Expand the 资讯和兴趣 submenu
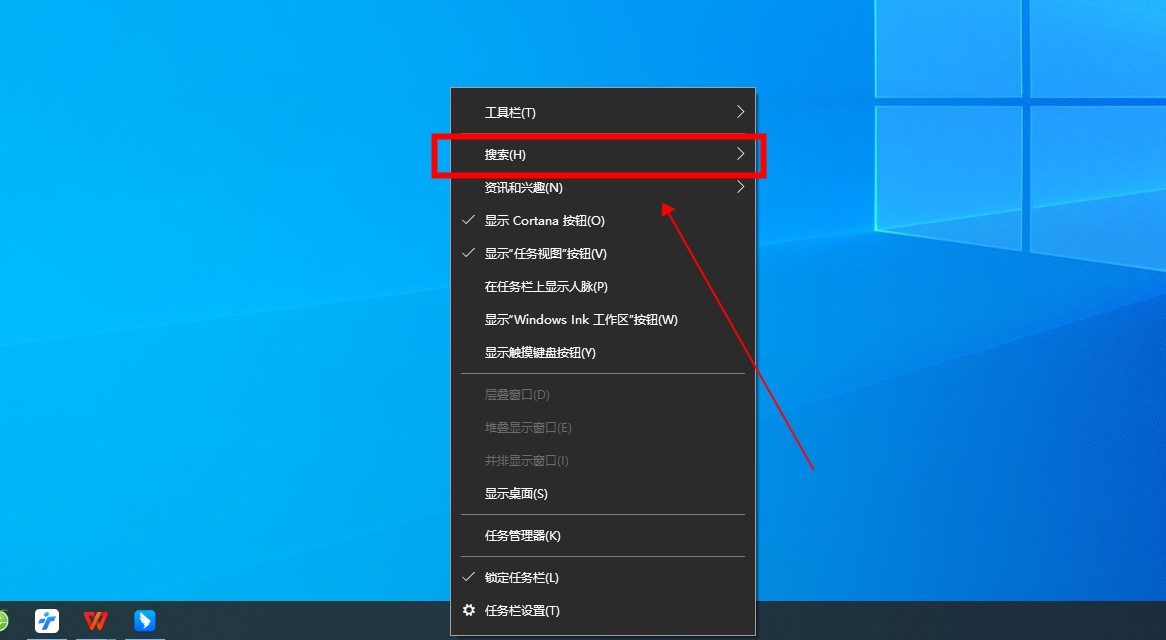The width and height of the screenshot is (1166, 640). click(x=740, y=187)
